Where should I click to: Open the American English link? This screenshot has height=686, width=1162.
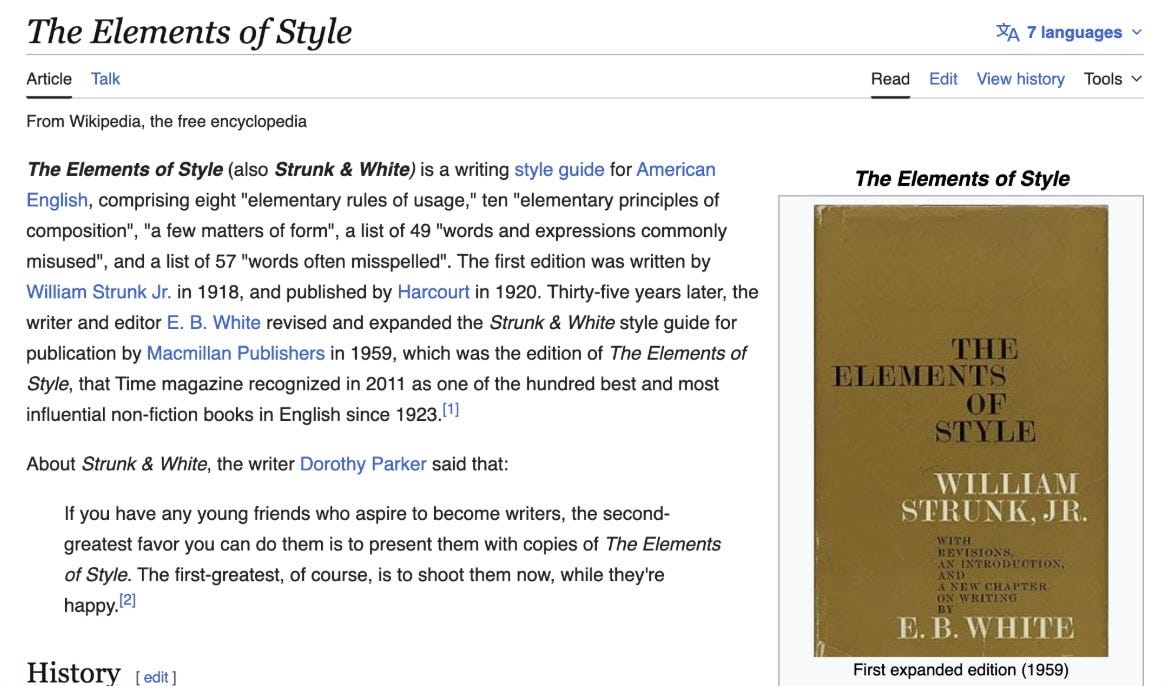pyautogui.click(x=675, y=170)
